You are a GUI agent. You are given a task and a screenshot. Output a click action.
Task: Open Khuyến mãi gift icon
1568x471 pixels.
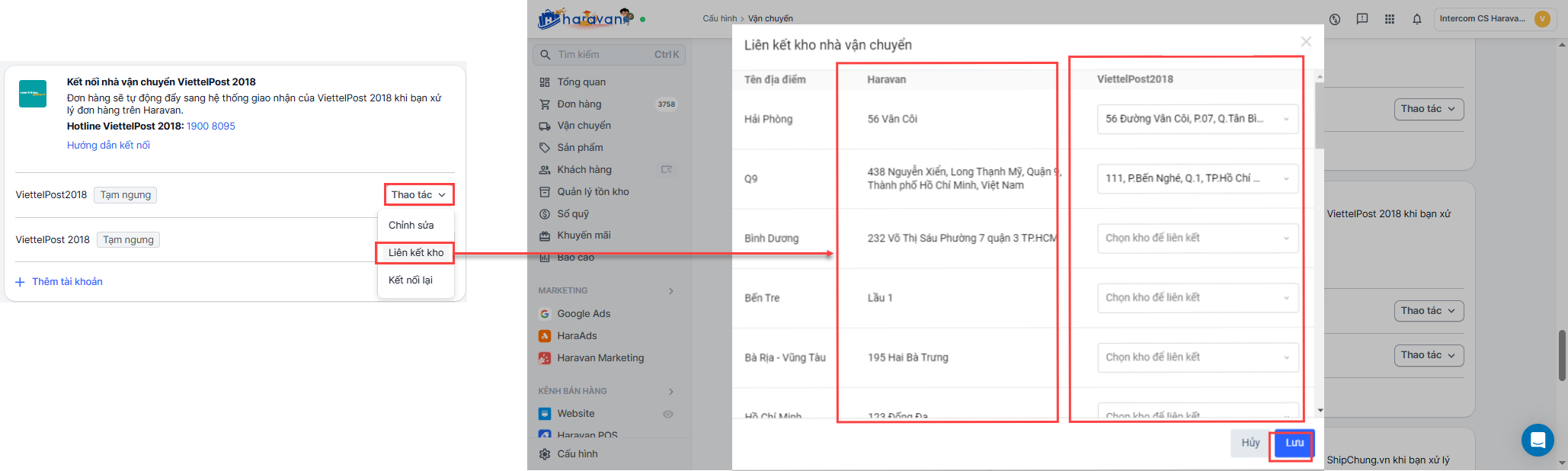click(x=545, y=235)
